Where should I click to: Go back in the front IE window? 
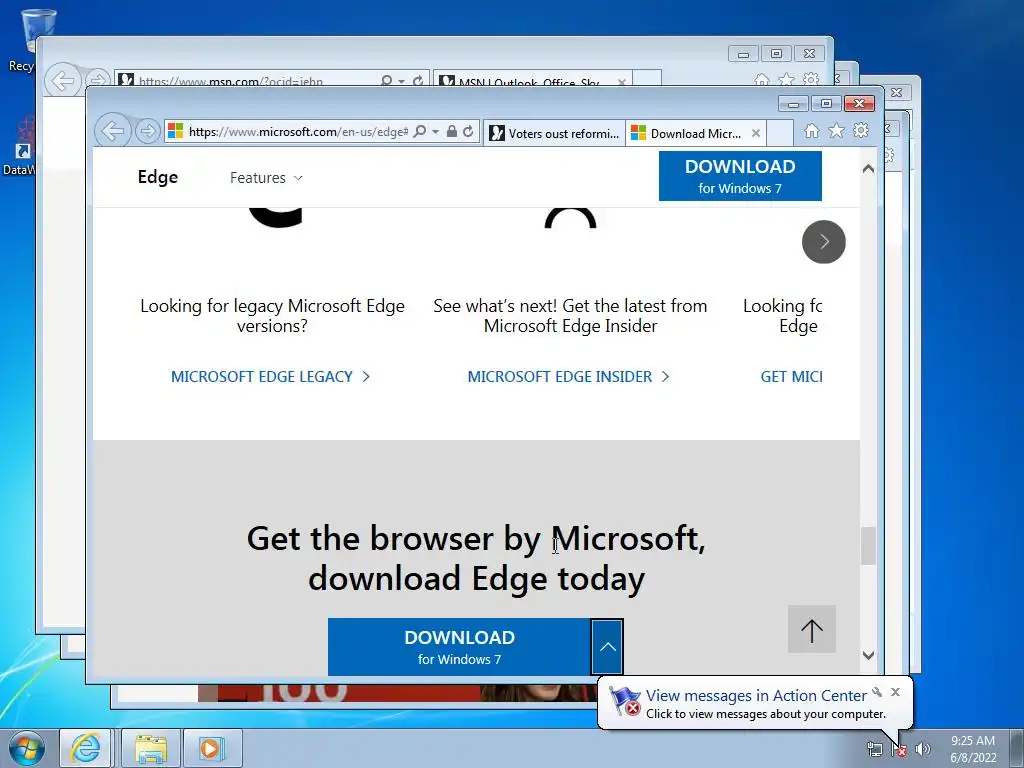coord(112,131)
